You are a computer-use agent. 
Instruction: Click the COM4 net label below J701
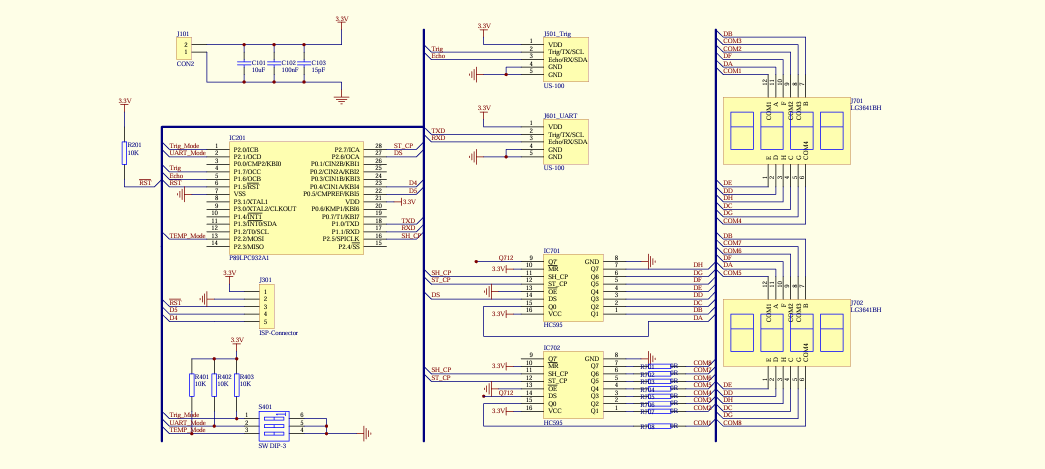pos(732,221)
